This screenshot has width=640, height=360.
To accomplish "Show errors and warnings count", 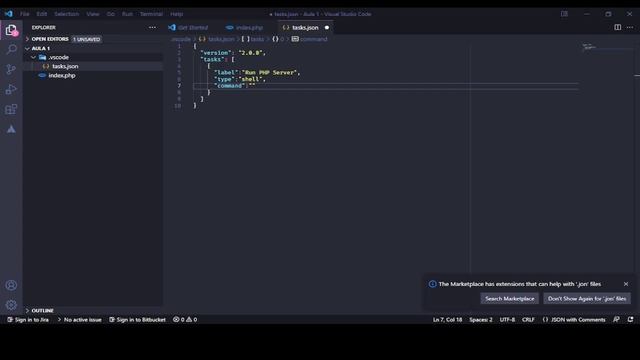I will [x=185, y=320].
